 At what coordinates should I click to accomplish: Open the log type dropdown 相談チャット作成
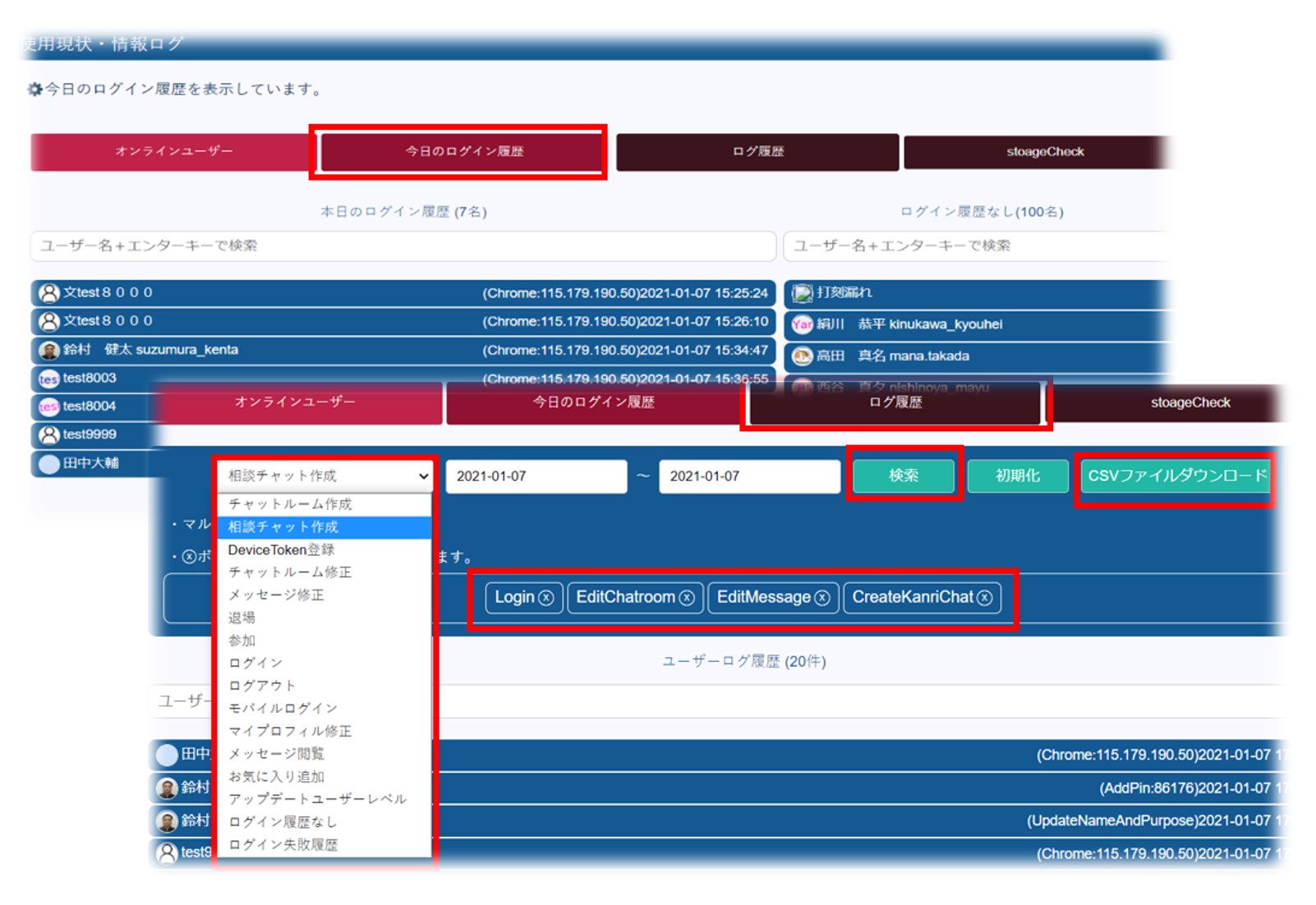coord(326,475)
